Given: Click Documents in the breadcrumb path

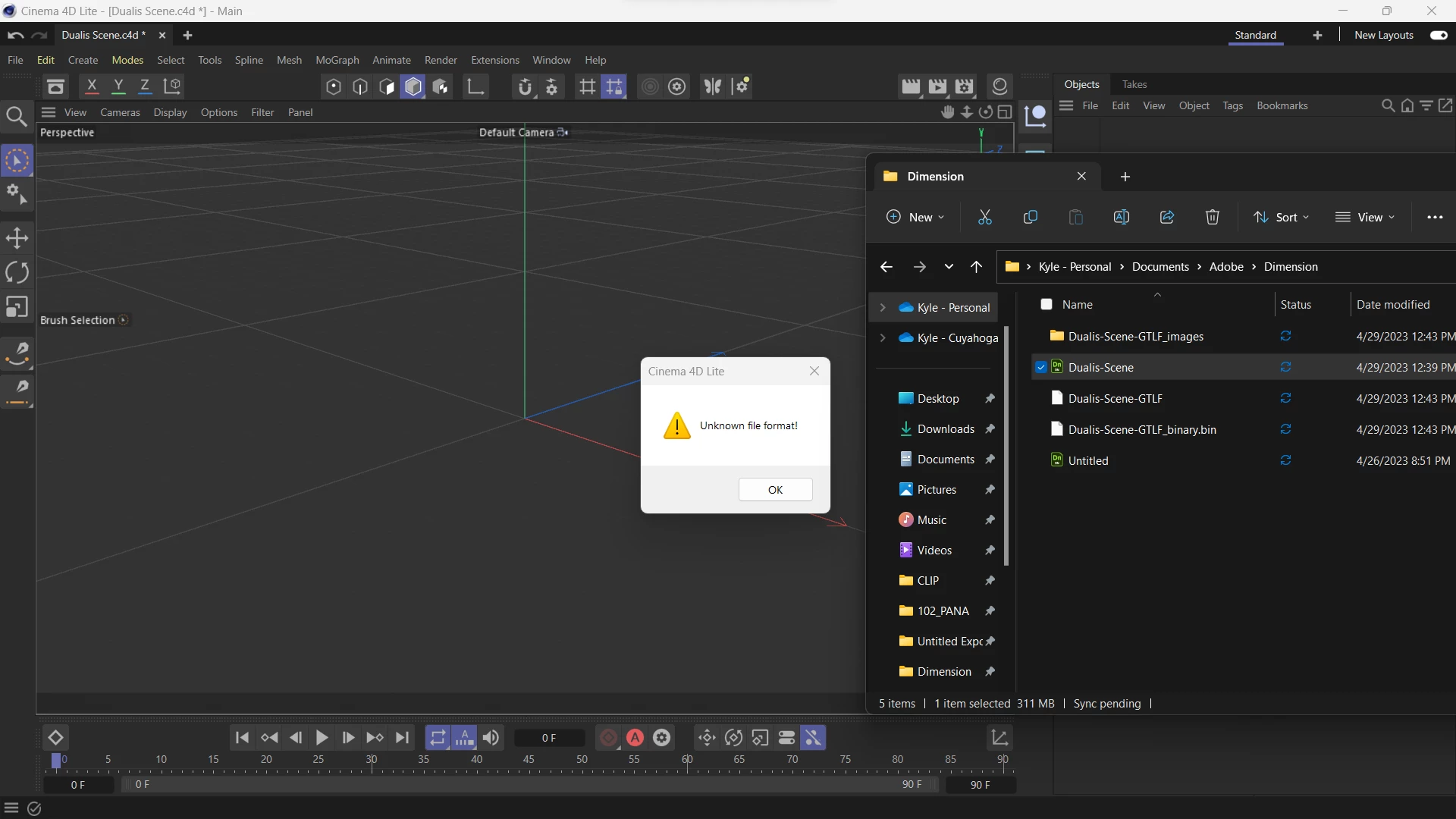Looking at the screenshot, I should pos(1160,267).
